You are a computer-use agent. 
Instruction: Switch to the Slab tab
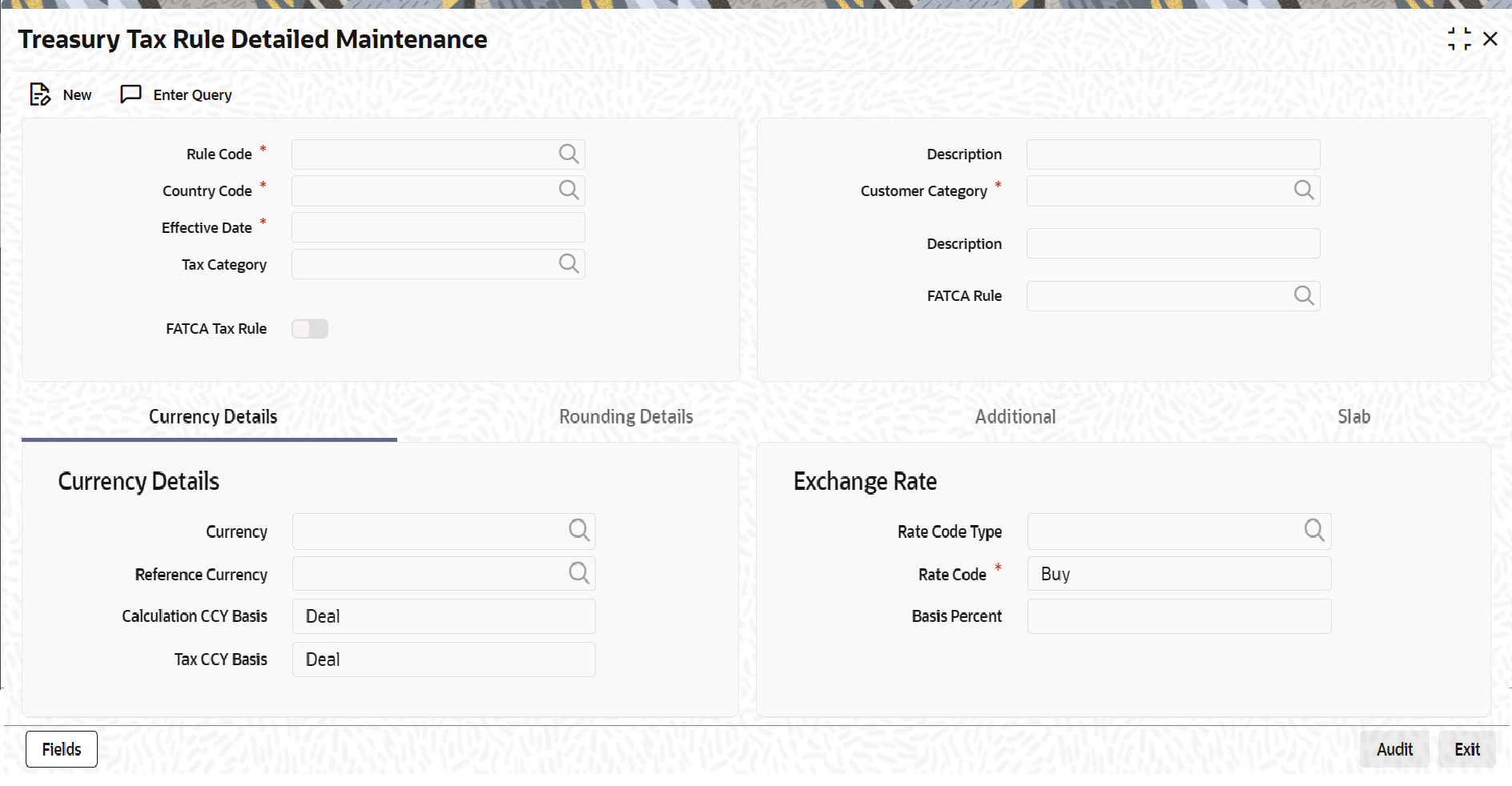tap(1353, 417)
